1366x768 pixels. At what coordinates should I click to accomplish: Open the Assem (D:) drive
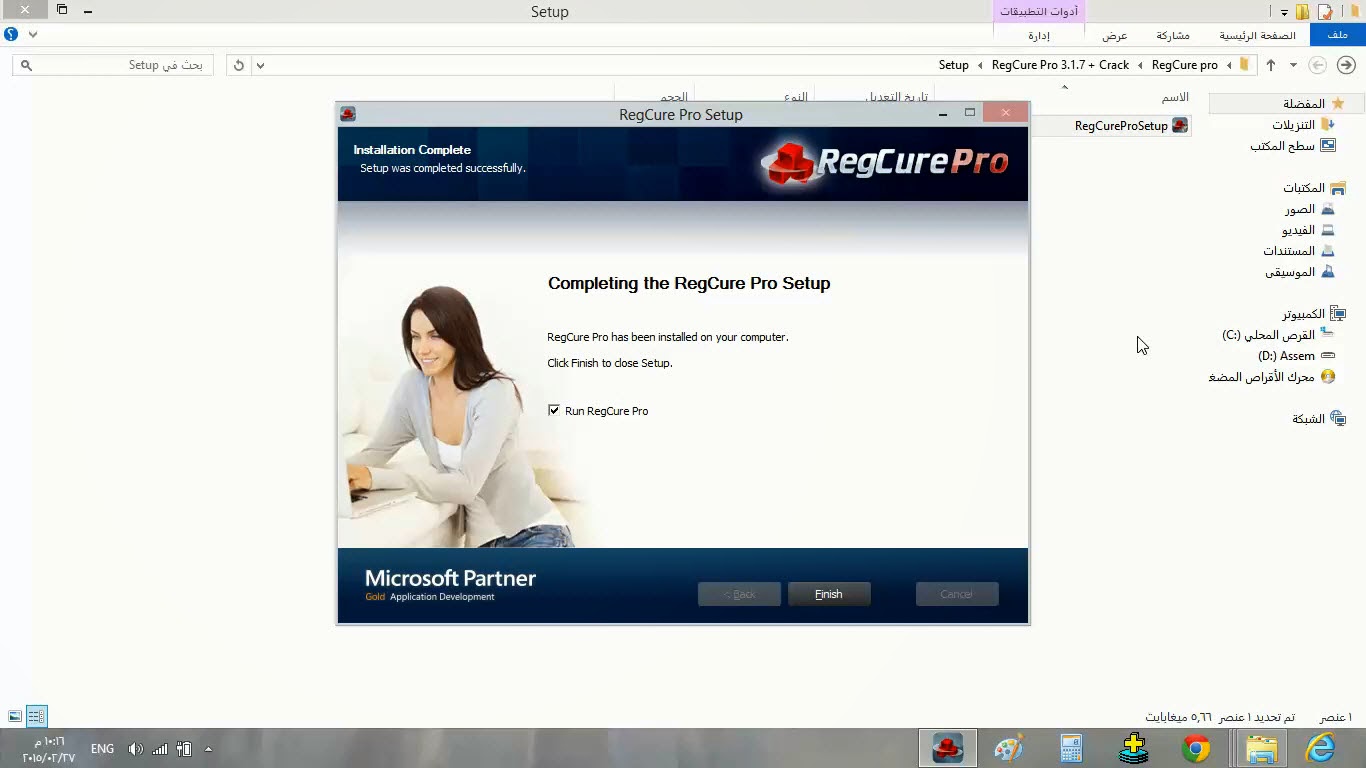pyautogui.click(x=1286, y=356)
